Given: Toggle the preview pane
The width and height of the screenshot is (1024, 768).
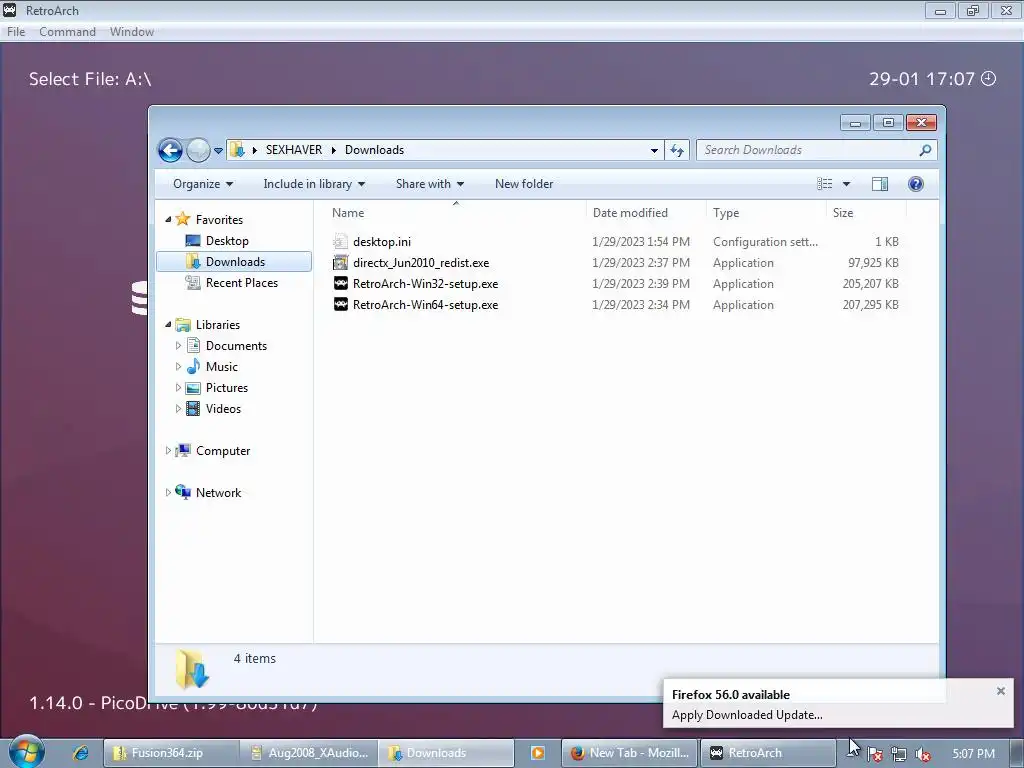Looking at the screenshot, I should [880, 184].
